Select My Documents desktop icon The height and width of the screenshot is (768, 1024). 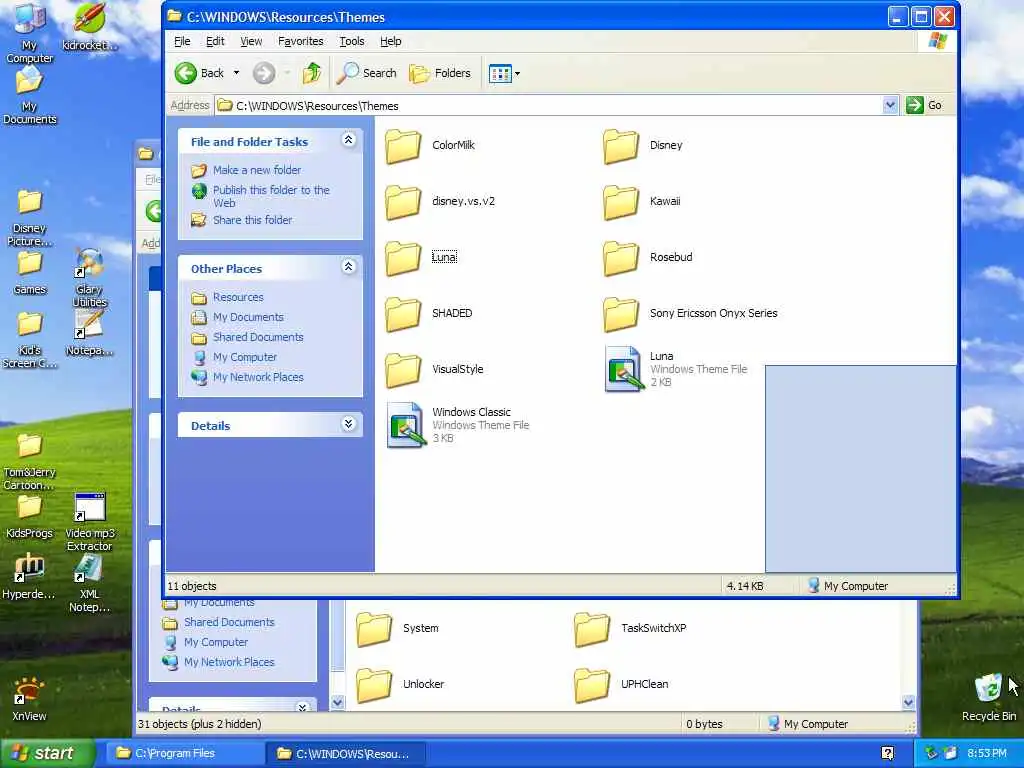29,95
